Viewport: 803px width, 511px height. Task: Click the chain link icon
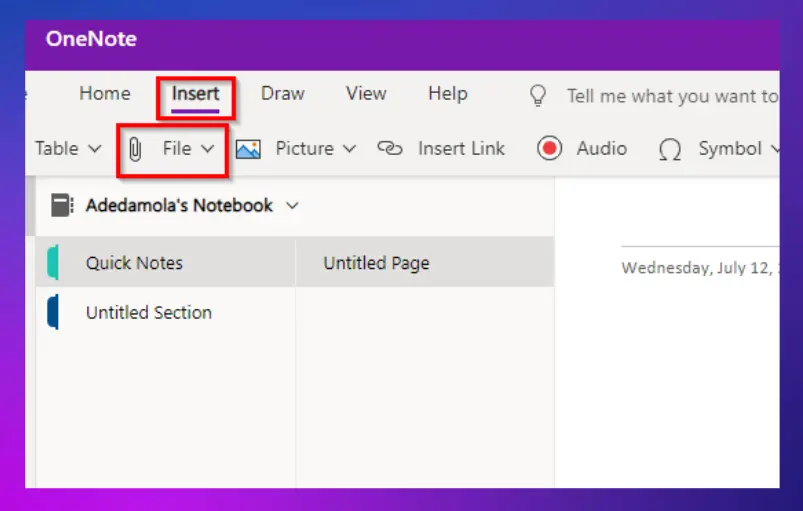coord(390,148)
